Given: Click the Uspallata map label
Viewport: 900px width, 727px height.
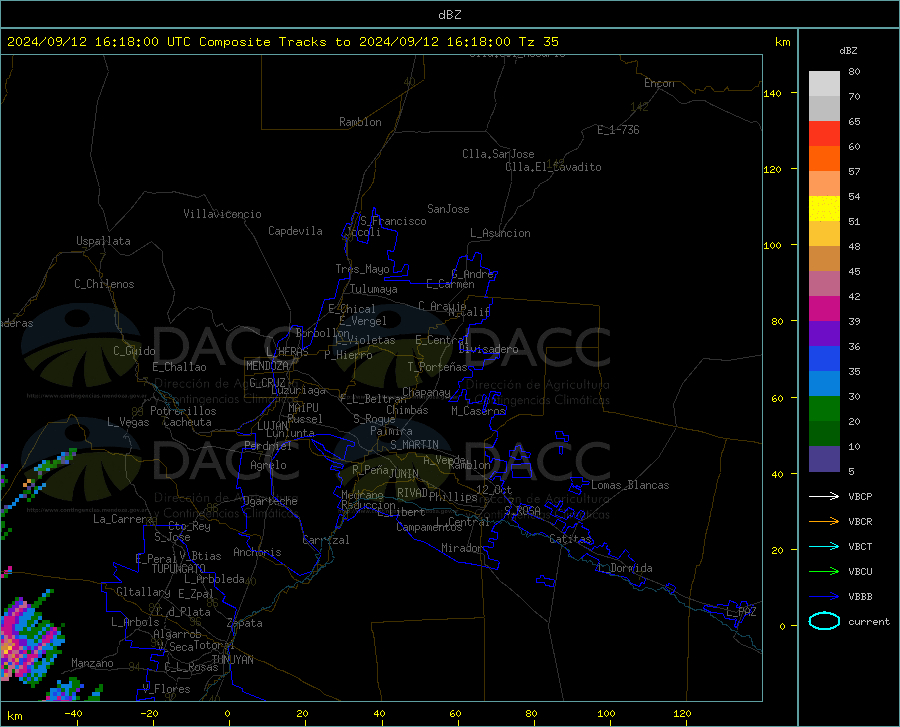Looking at the screenshot, I should (103, 241).
